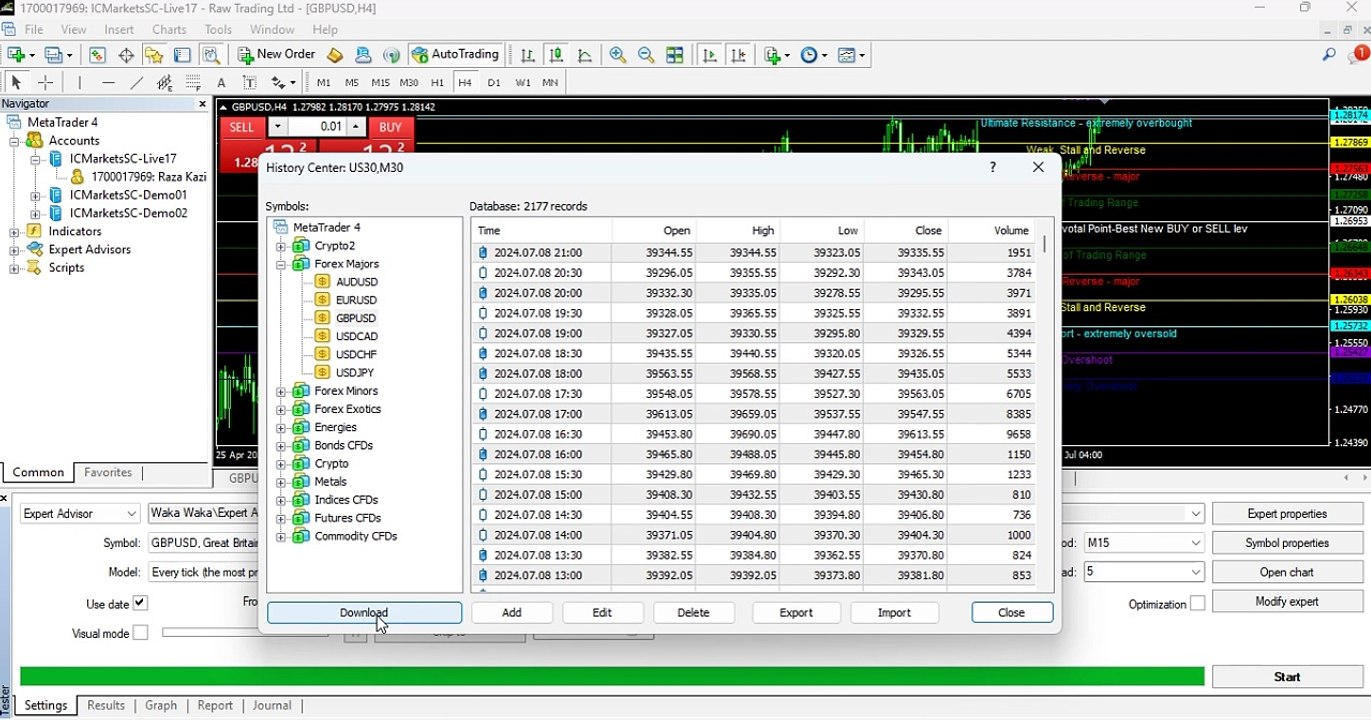Switch chart to bar chart icon
1371x720 pixels.
tap(527, 55)
